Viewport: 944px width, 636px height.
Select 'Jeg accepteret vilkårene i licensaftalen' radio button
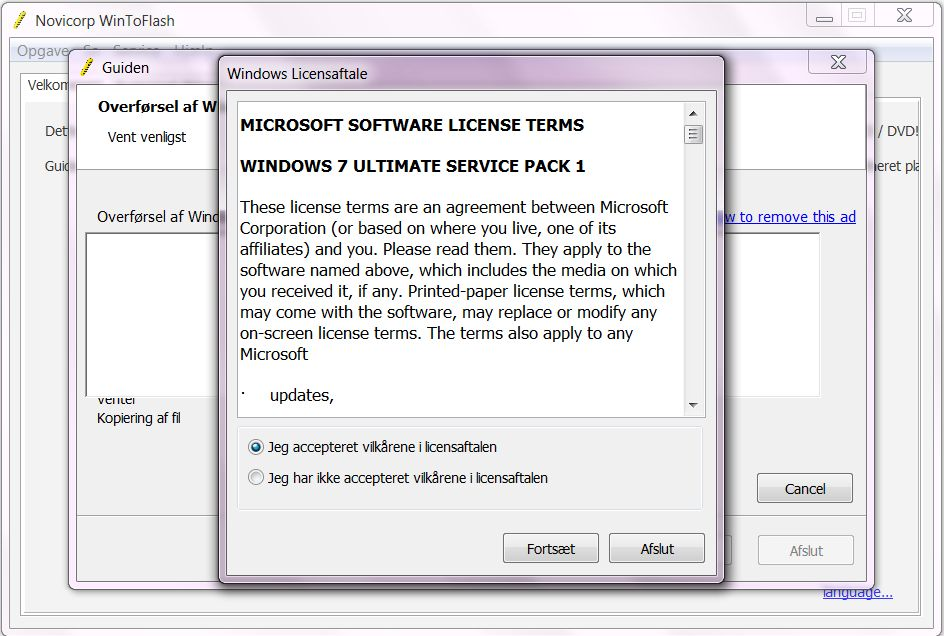256,447
